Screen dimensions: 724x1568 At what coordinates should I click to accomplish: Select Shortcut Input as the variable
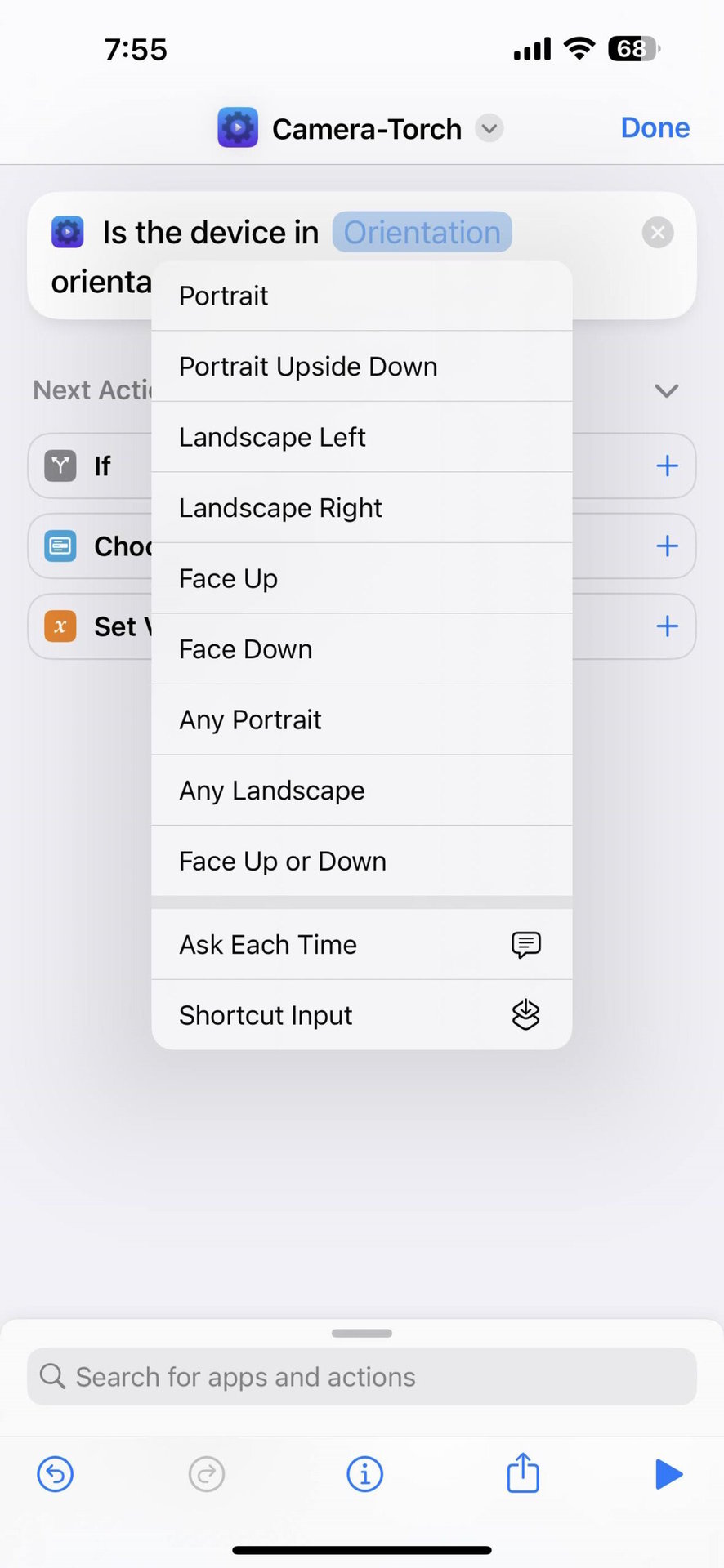[361, 1015]
